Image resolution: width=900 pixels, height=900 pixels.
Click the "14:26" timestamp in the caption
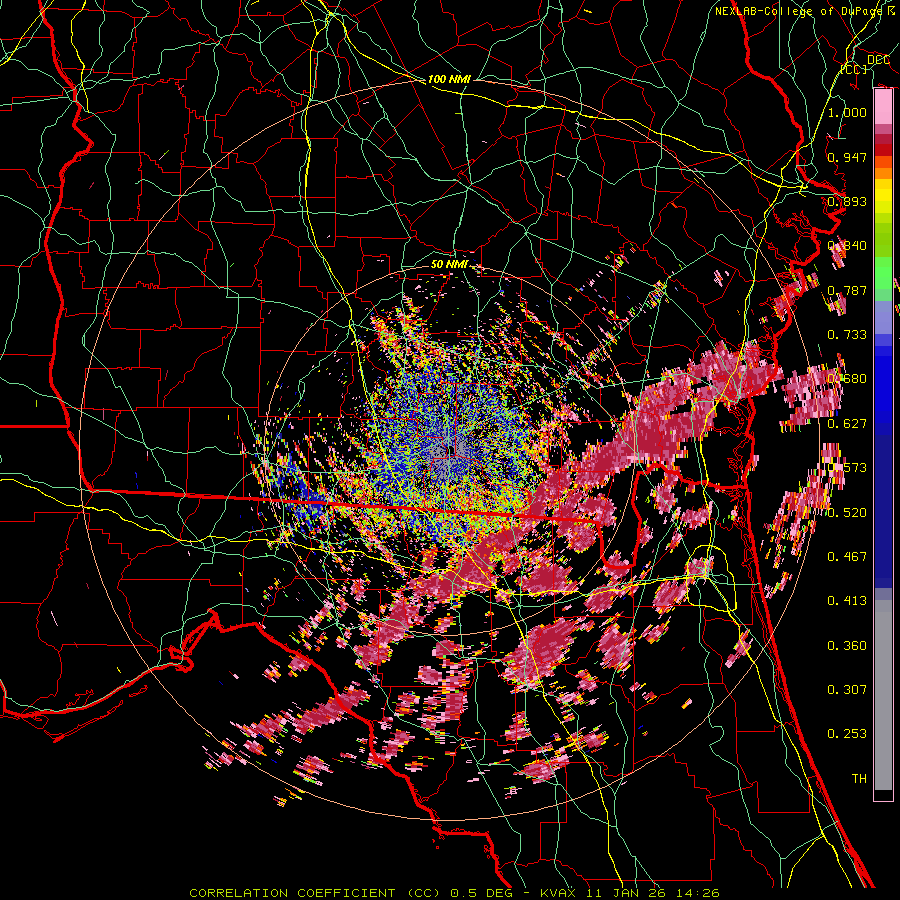coord(699,893)
